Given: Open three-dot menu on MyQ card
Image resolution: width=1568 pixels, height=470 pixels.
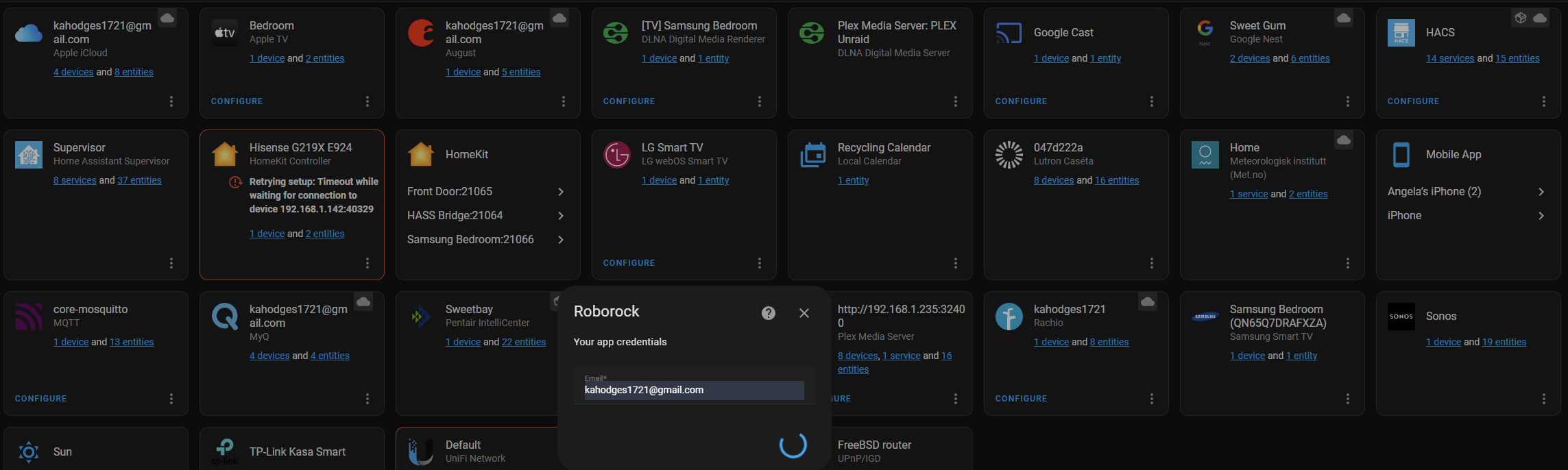Looking at the screenshot, I should pos(367,399).
